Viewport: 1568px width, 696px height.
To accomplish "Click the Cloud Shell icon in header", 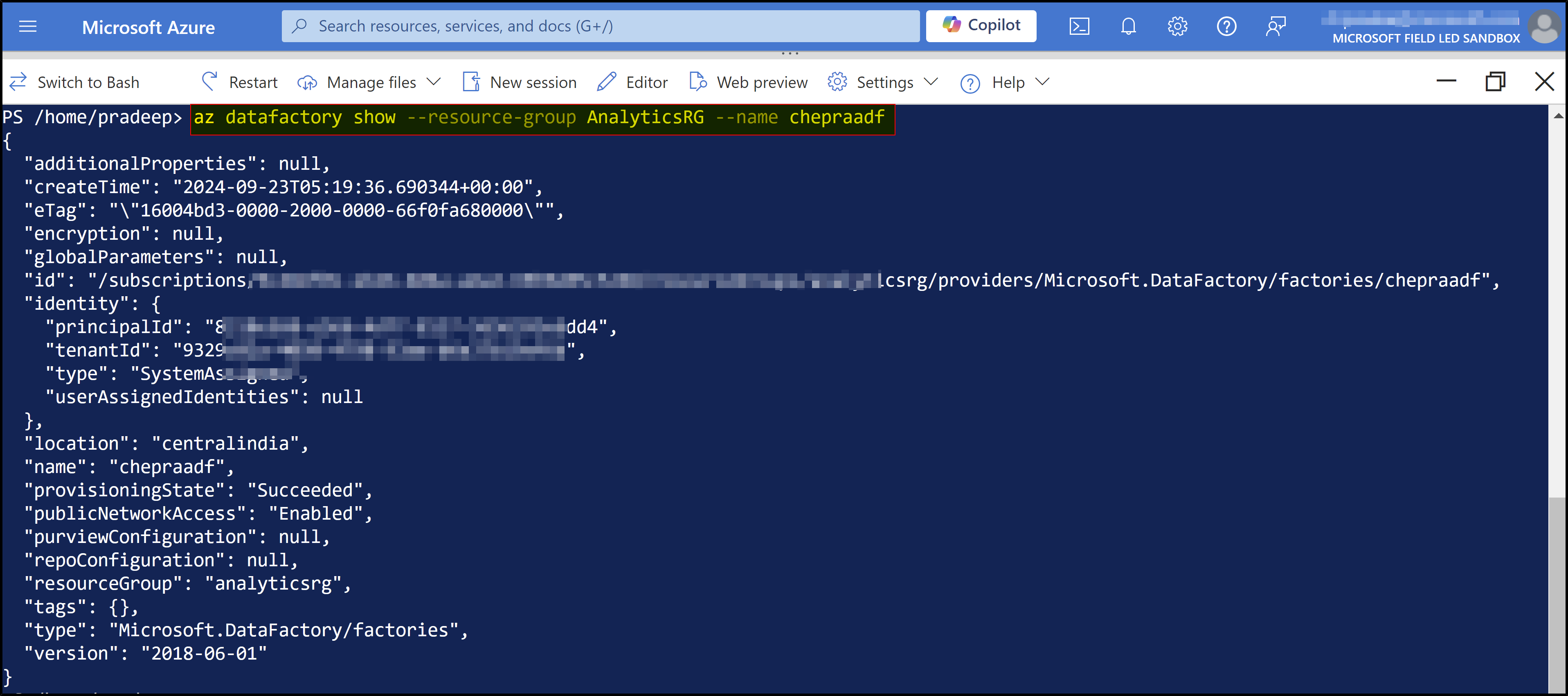I will tap(1079, 27).
